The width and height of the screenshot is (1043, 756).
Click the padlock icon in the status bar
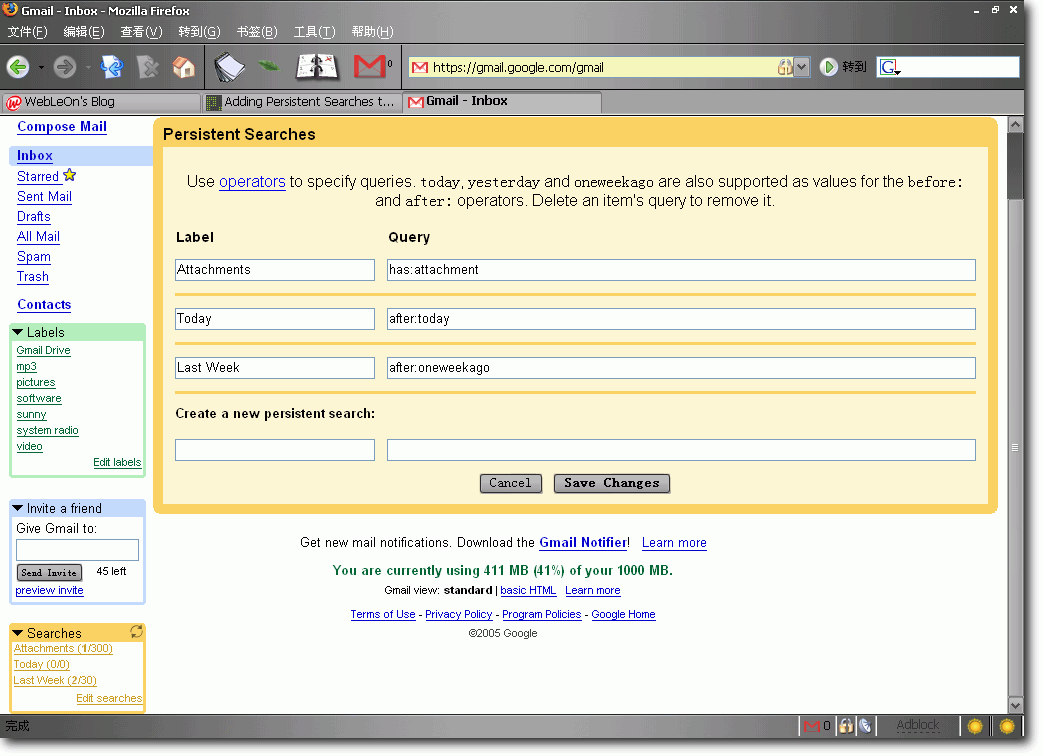tap(846, 726)
